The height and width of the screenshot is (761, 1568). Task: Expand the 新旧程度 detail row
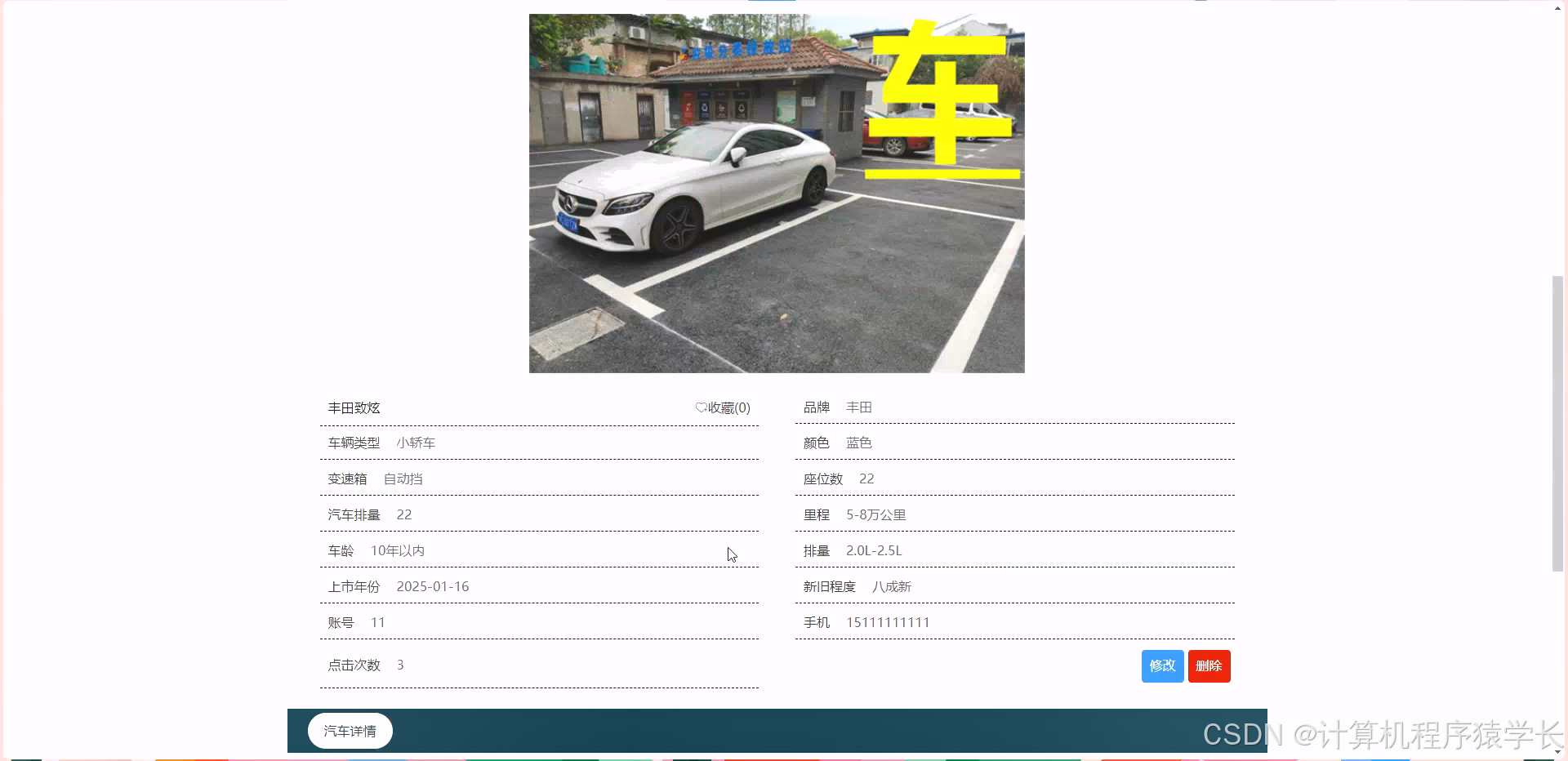tap(1013, 586)
